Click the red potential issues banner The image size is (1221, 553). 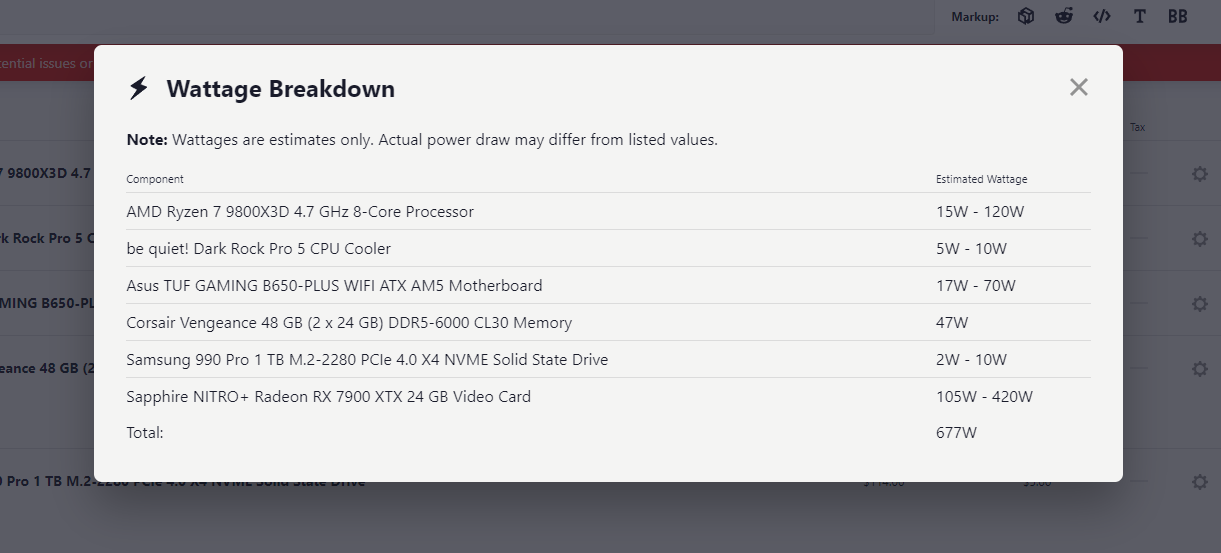coord(47,63)
